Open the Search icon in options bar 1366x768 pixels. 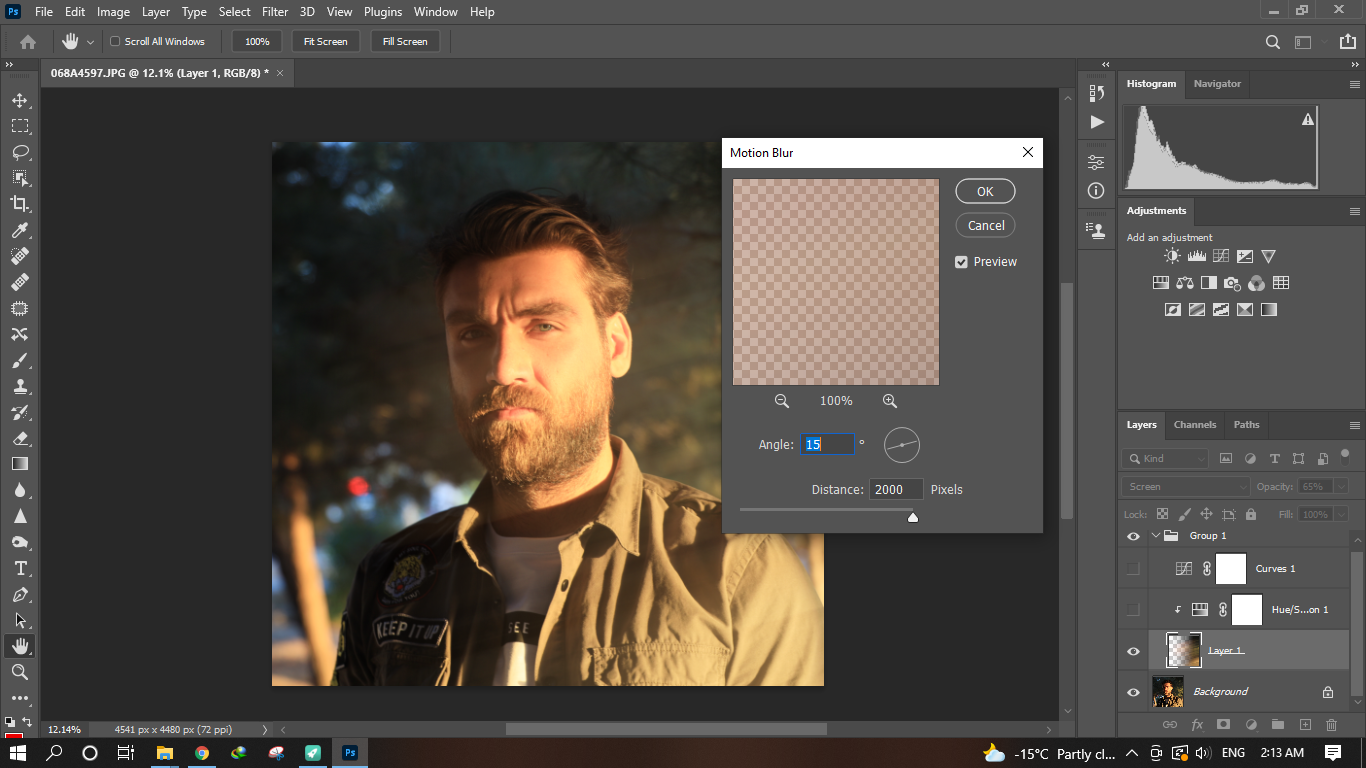1273,42
